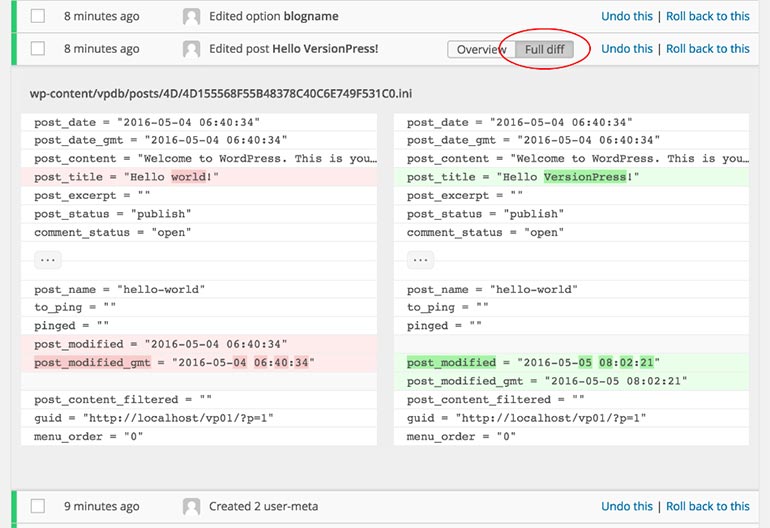Click the Created 2 user-meta description
The width and height of the screenshot is (770, 528).
click(x=263, y=506)
